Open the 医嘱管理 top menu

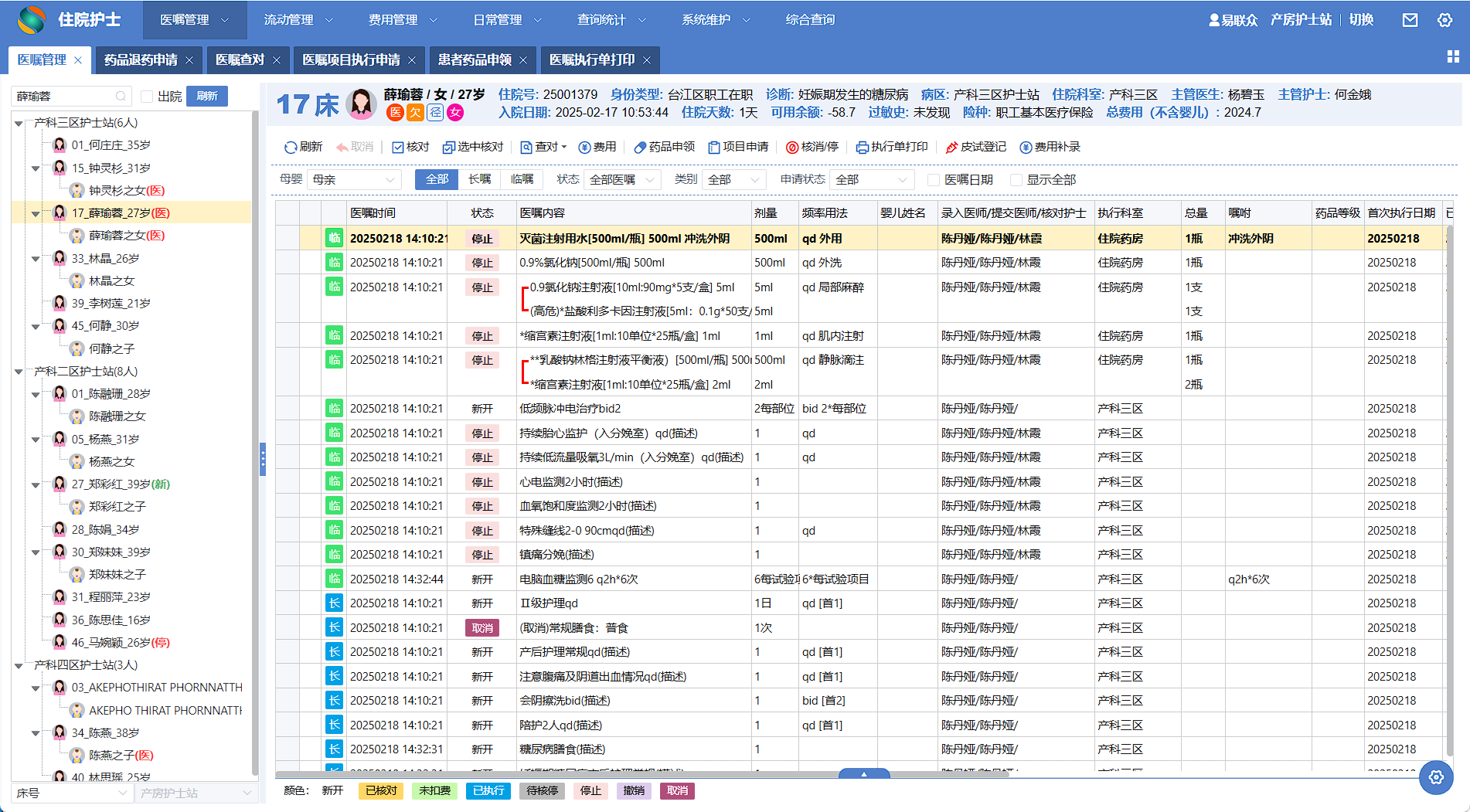(x=195, y=20)
